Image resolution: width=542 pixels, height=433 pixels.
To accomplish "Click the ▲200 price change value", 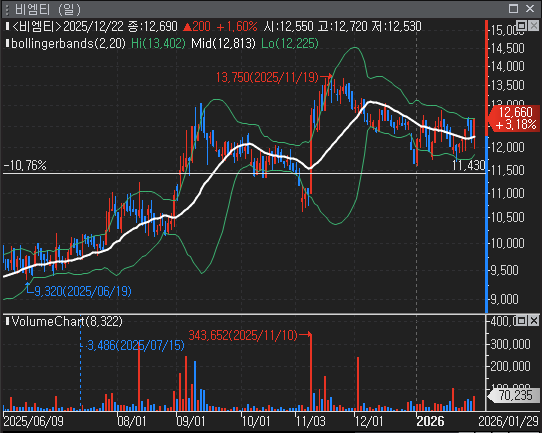I will tap(196, 26).
